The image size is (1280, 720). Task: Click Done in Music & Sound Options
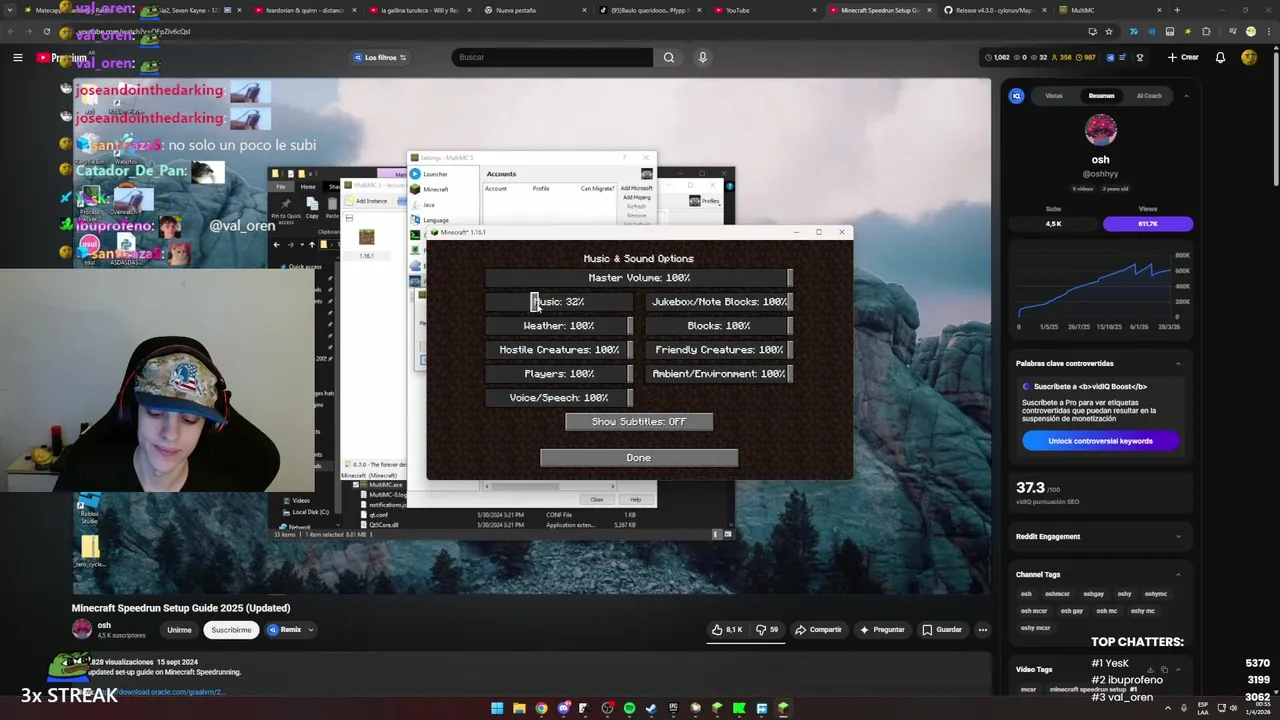[x=639, y=458]
